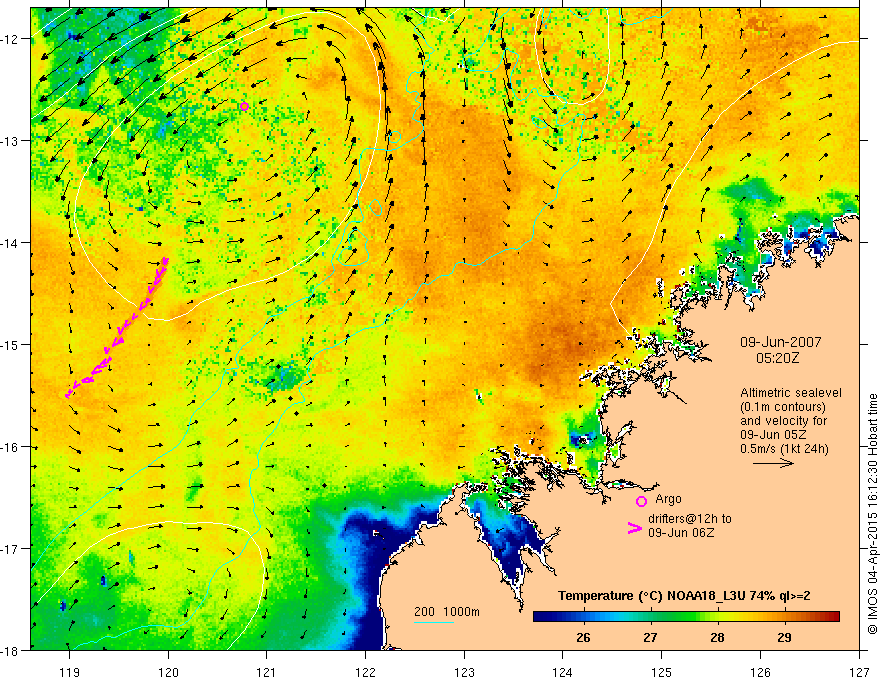Click the '120' longitude axis label
This screenshot has height=680, width=880.
pyautogui.click(x=168, y=672)
